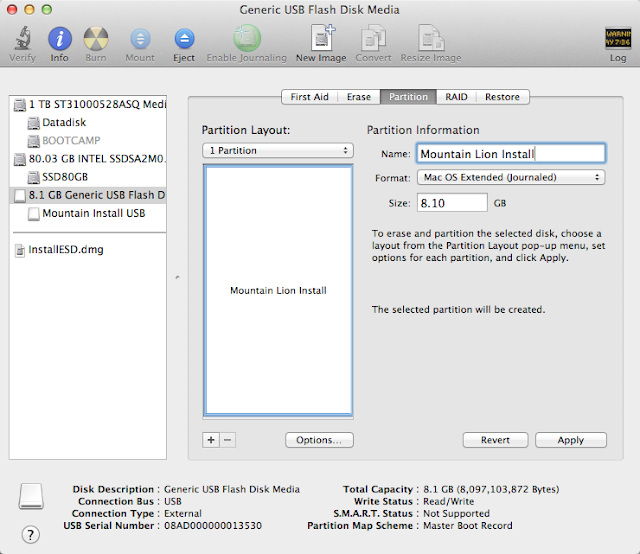Eject the selected disk via Eject icon
The height and width of the screenshot is (554, 640).
184,38
